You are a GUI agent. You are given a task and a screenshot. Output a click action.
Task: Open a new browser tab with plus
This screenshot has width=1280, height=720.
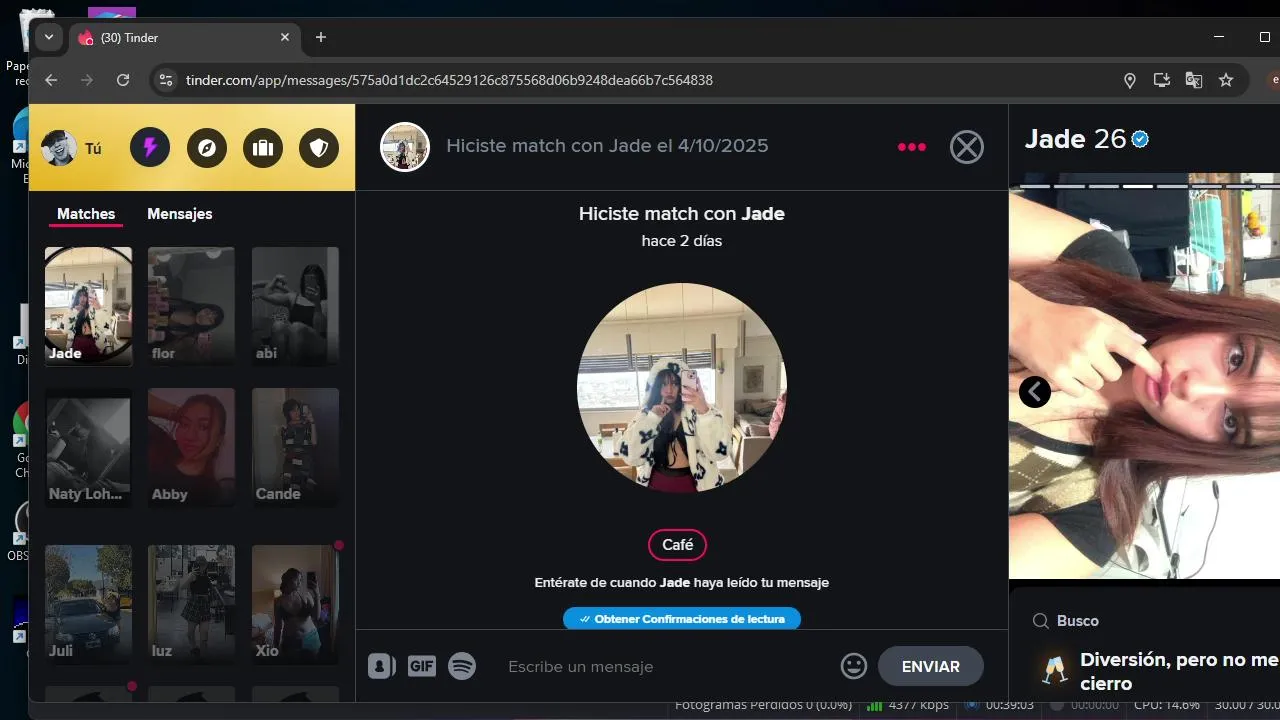(x=321, y=37)
